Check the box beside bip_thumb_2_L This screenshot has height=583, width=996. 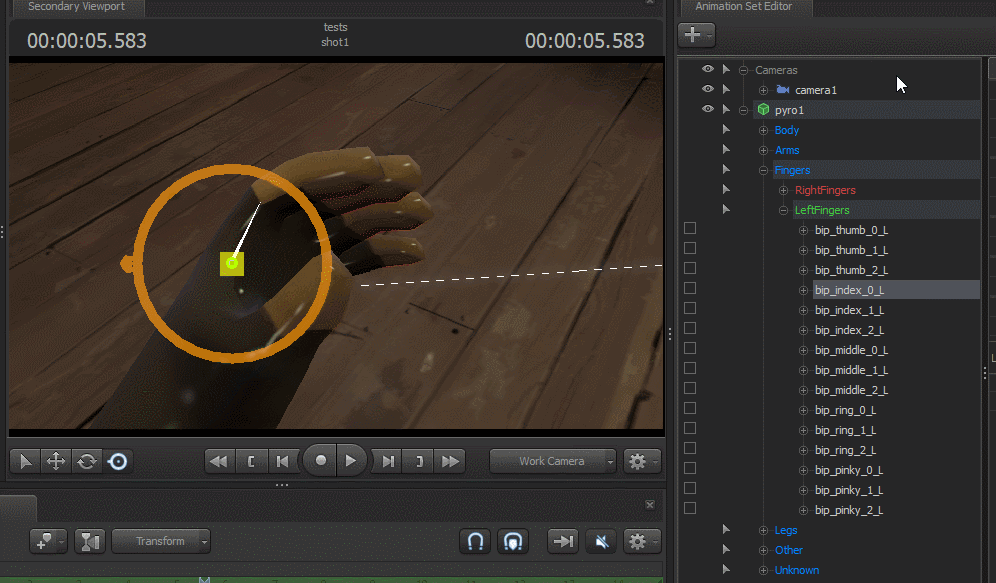(690, 268)
